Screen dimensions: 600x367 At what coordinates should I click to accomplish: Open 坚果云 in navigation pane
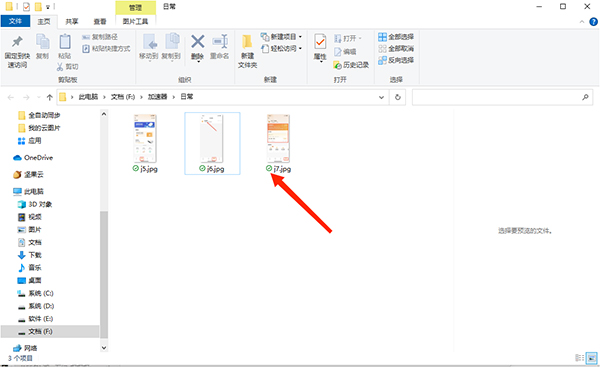[29, 175]
